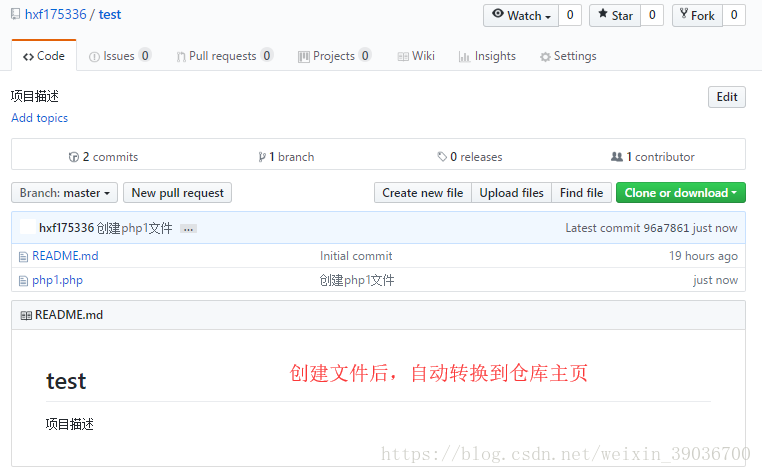Open the test repository link

click(109, 15)
